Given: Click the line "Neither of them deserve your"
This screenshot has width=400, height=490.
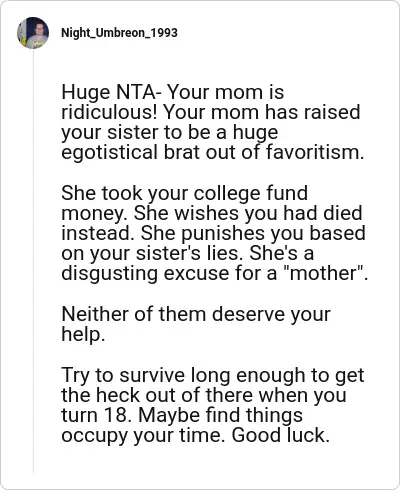Looking at the screenshot, I should coord(196,314).
